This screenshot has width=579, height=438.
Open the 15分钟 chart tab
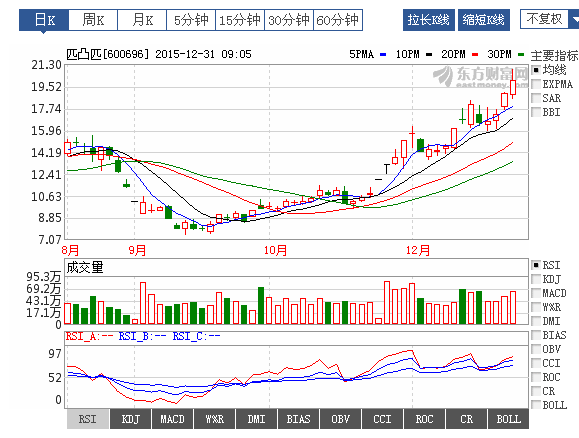click(x=240, y=20)
